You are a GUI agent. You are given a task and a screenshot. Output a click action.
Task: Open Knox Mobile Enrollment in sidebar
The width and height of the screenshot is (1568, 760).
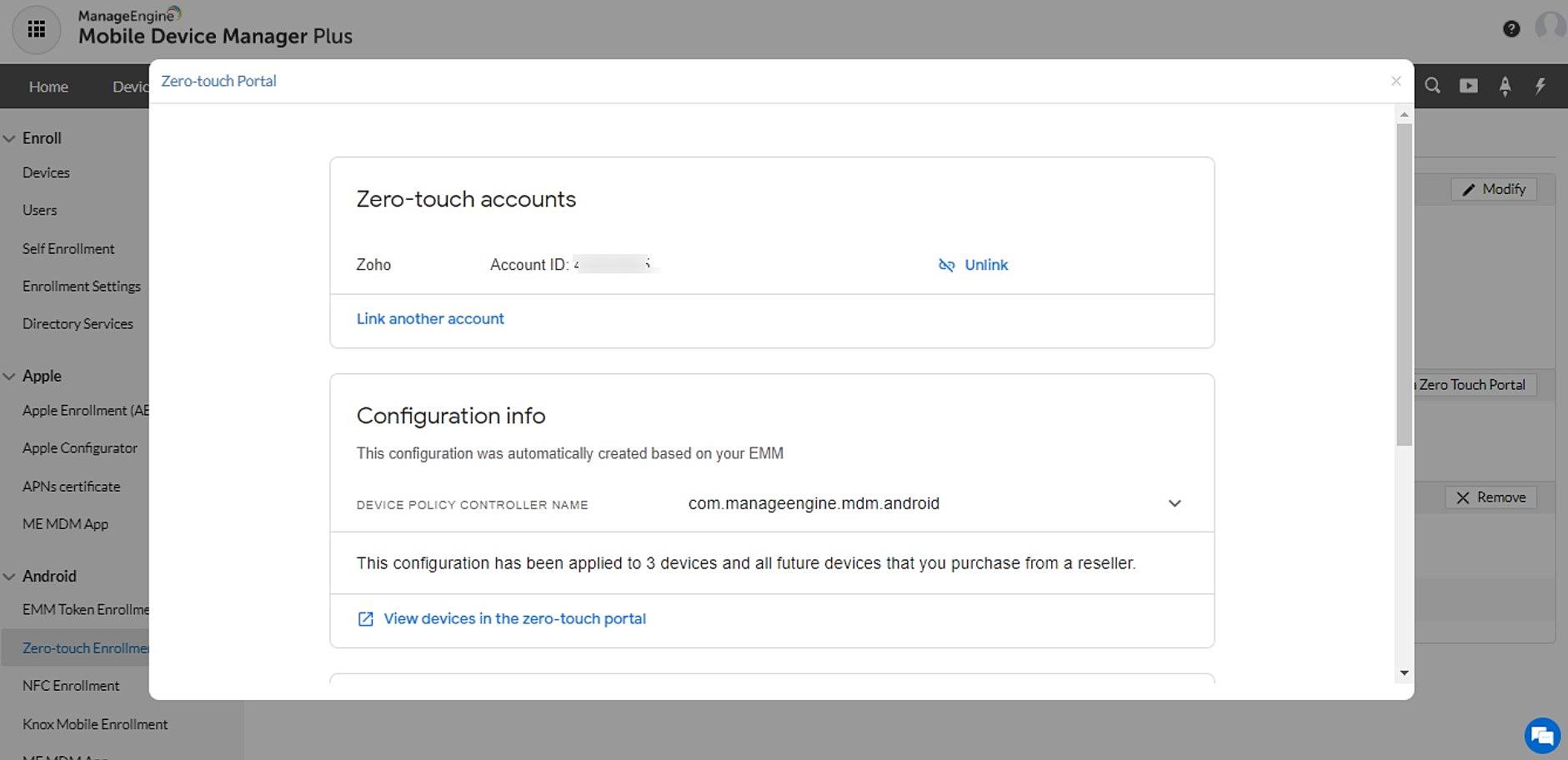click(95, 724)
